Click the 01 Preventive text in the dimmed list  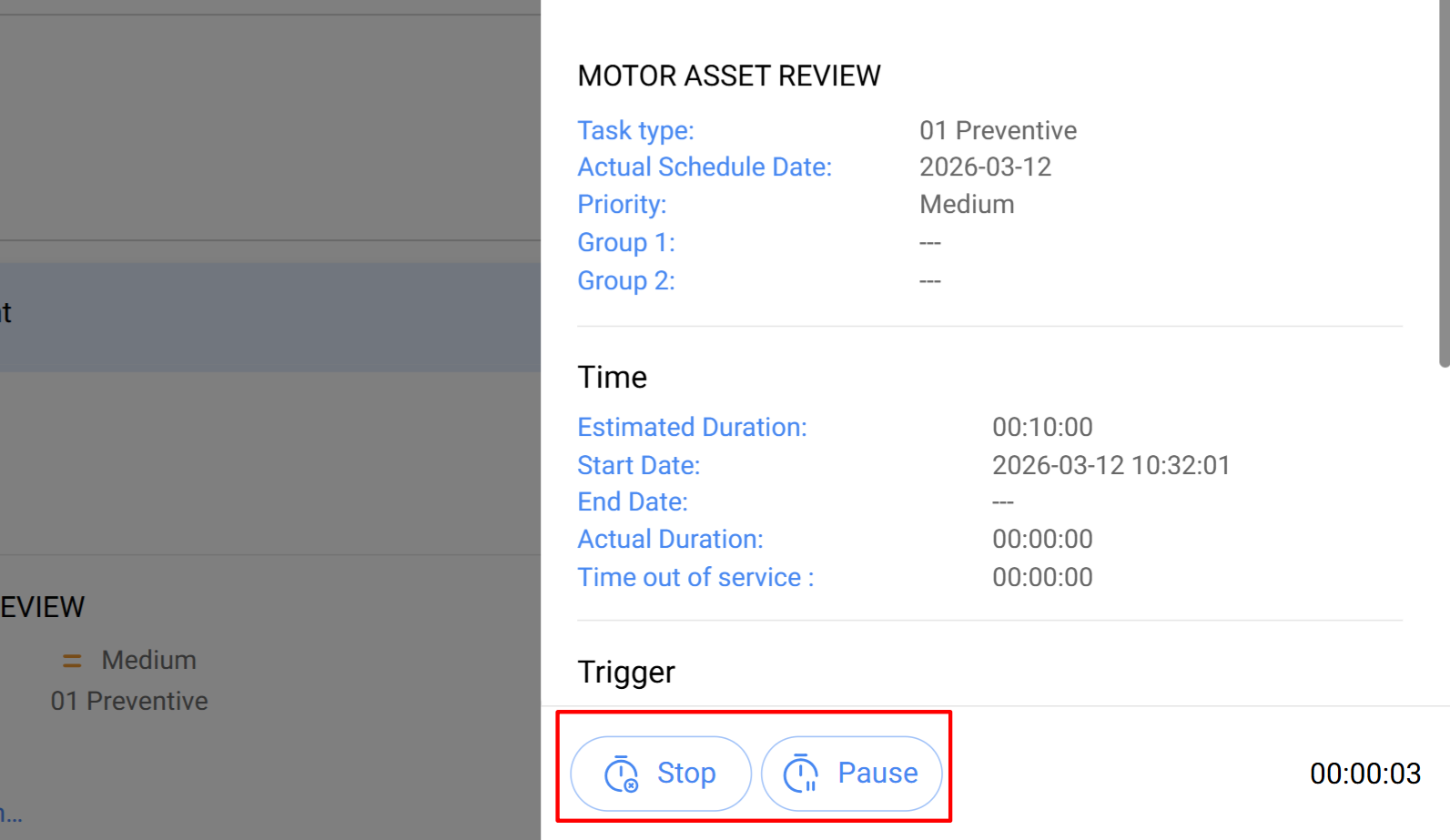(129, 702)
